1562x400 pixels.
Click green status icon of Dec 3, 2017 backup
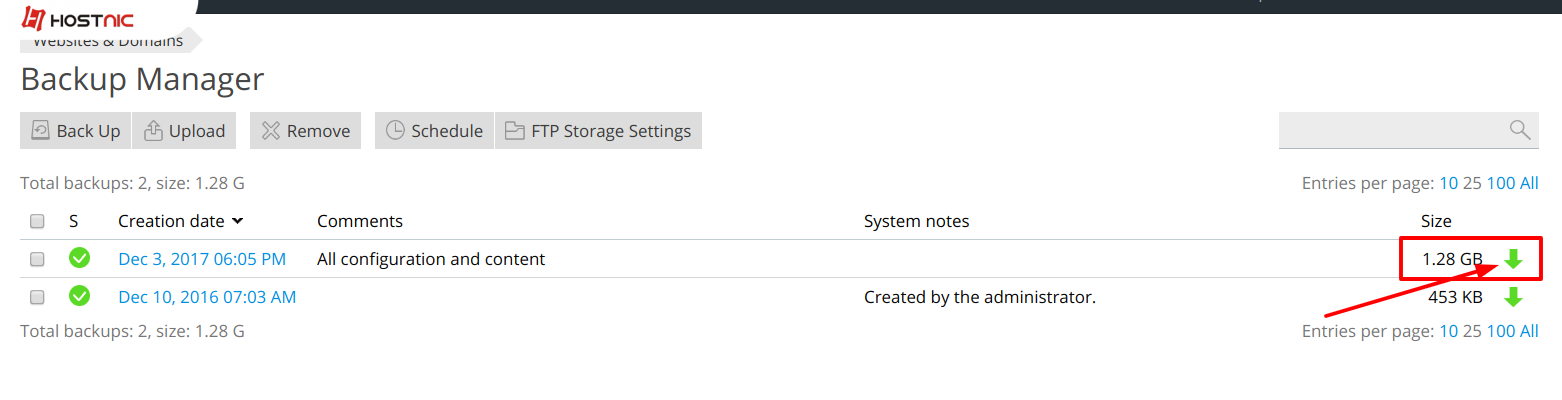(x=80, y=259)
